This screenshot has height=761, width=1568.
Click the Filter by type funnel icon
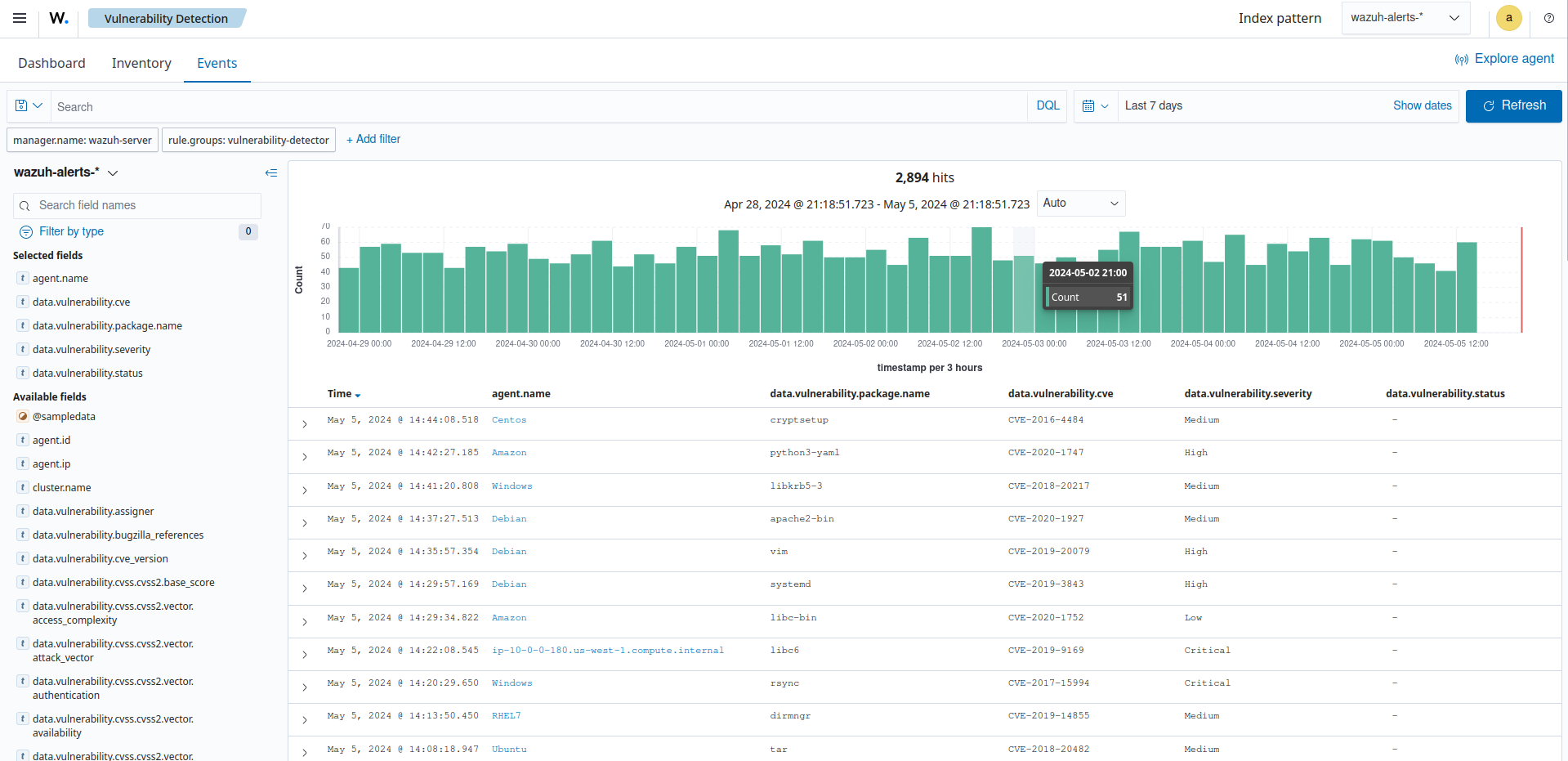(x=25, y=231)
